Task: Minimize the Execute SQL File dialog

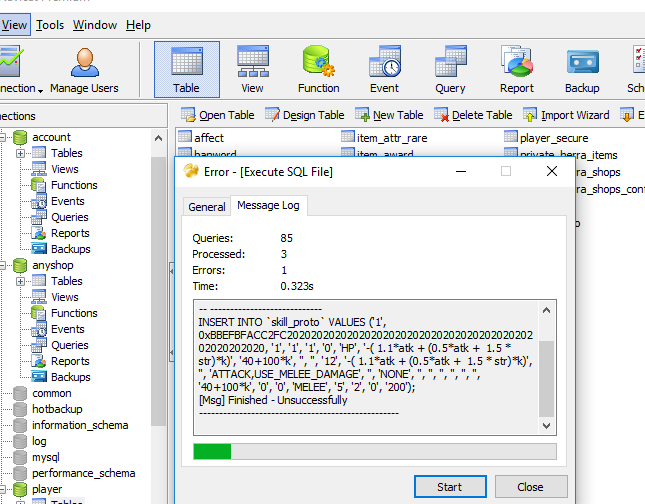Action: 461,171
